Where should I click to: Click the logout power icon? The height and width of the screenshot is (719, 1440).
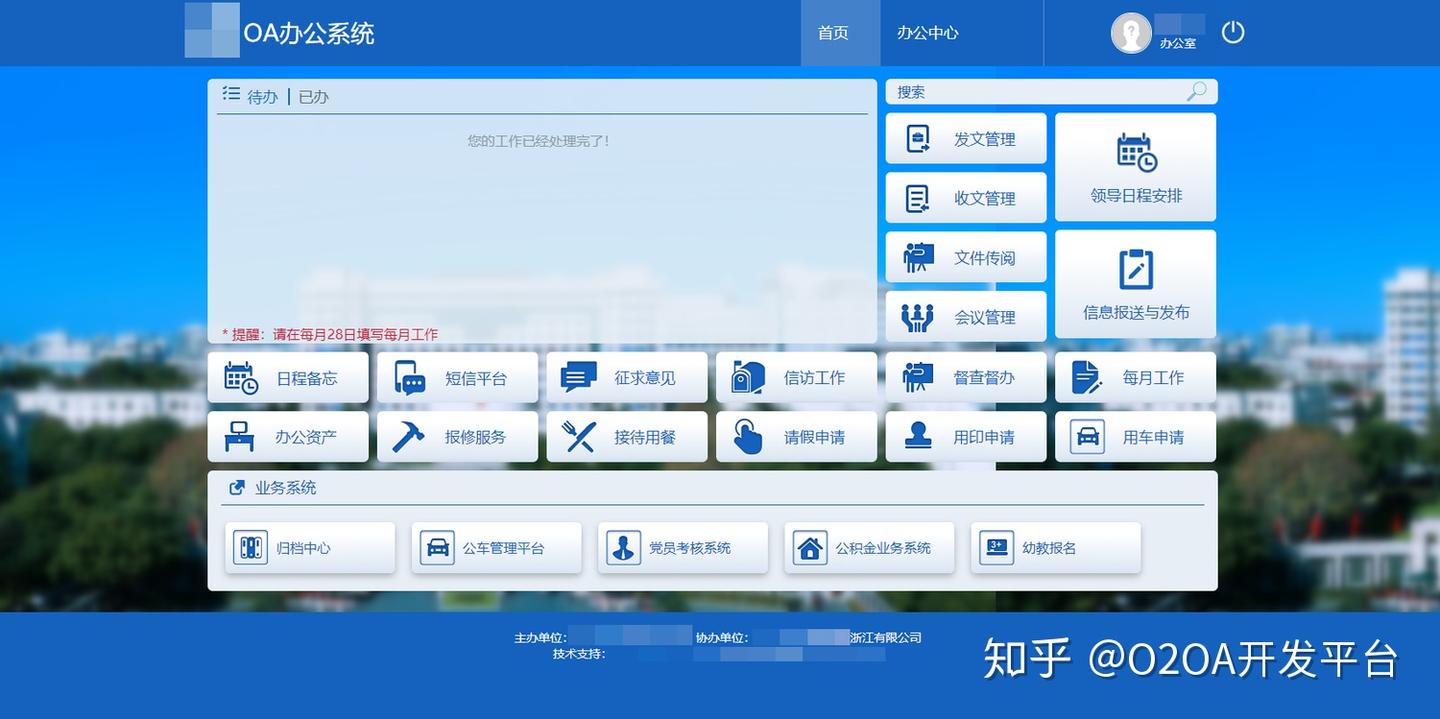(1233, 32)
